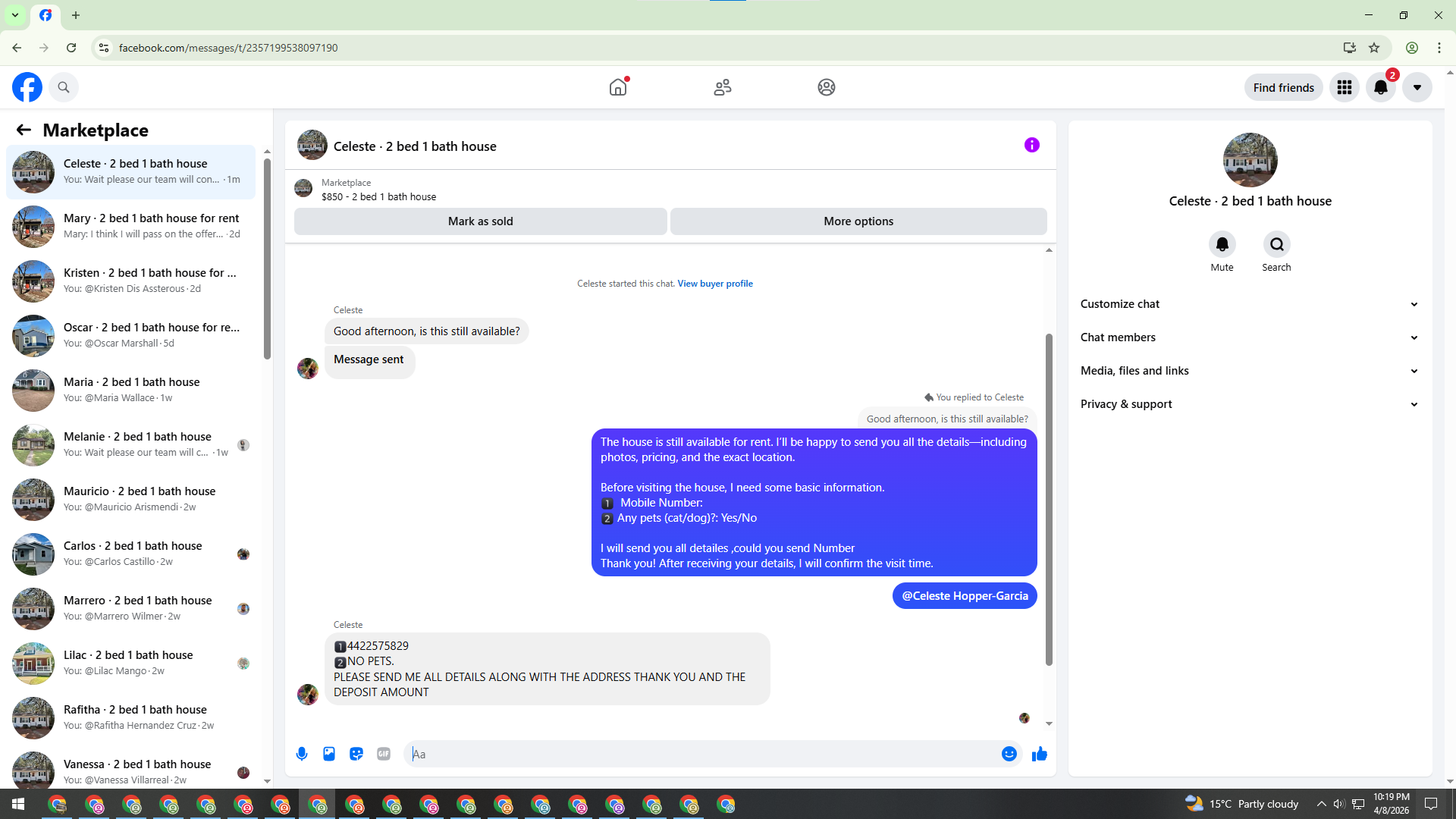This screenshot has height=819, width=1456.
Task: Mute this conversation
Action: tap(1222, 244)
